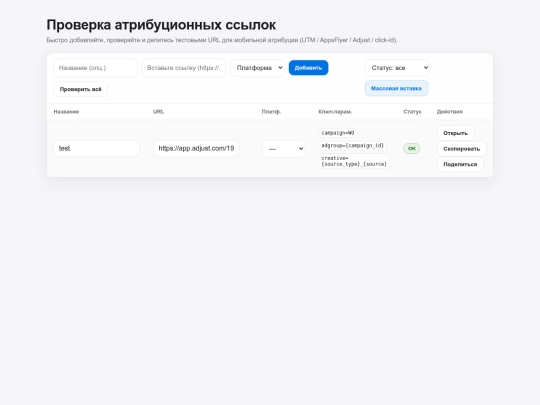Click the Проверка атрибуционных ссылок heading
The height and width of the screenshot is (405, 540).
pyautogui.click(x=161, y=25)
